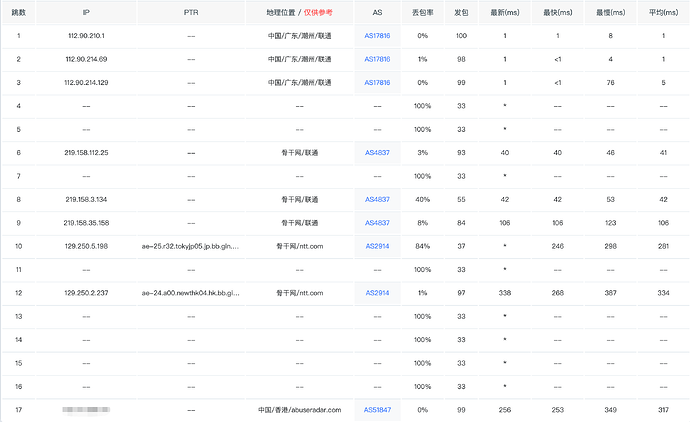Viewport: 690px width, 422px height.
Task: Select IP address 219.158.112.25
Action: coord(86,153)
